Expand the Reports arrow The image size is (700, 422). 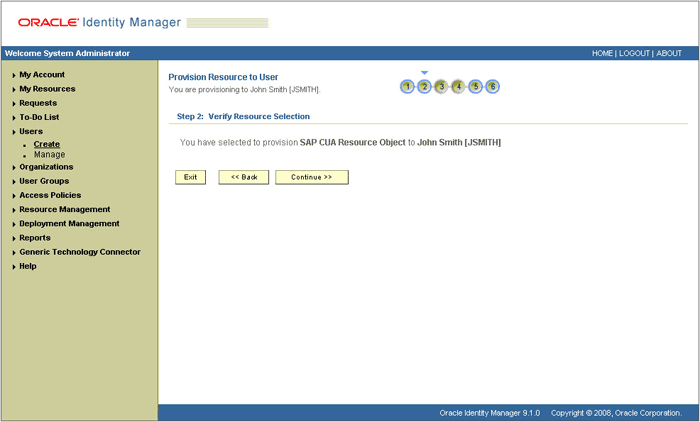pyautogui.click(x=14, y=239)
